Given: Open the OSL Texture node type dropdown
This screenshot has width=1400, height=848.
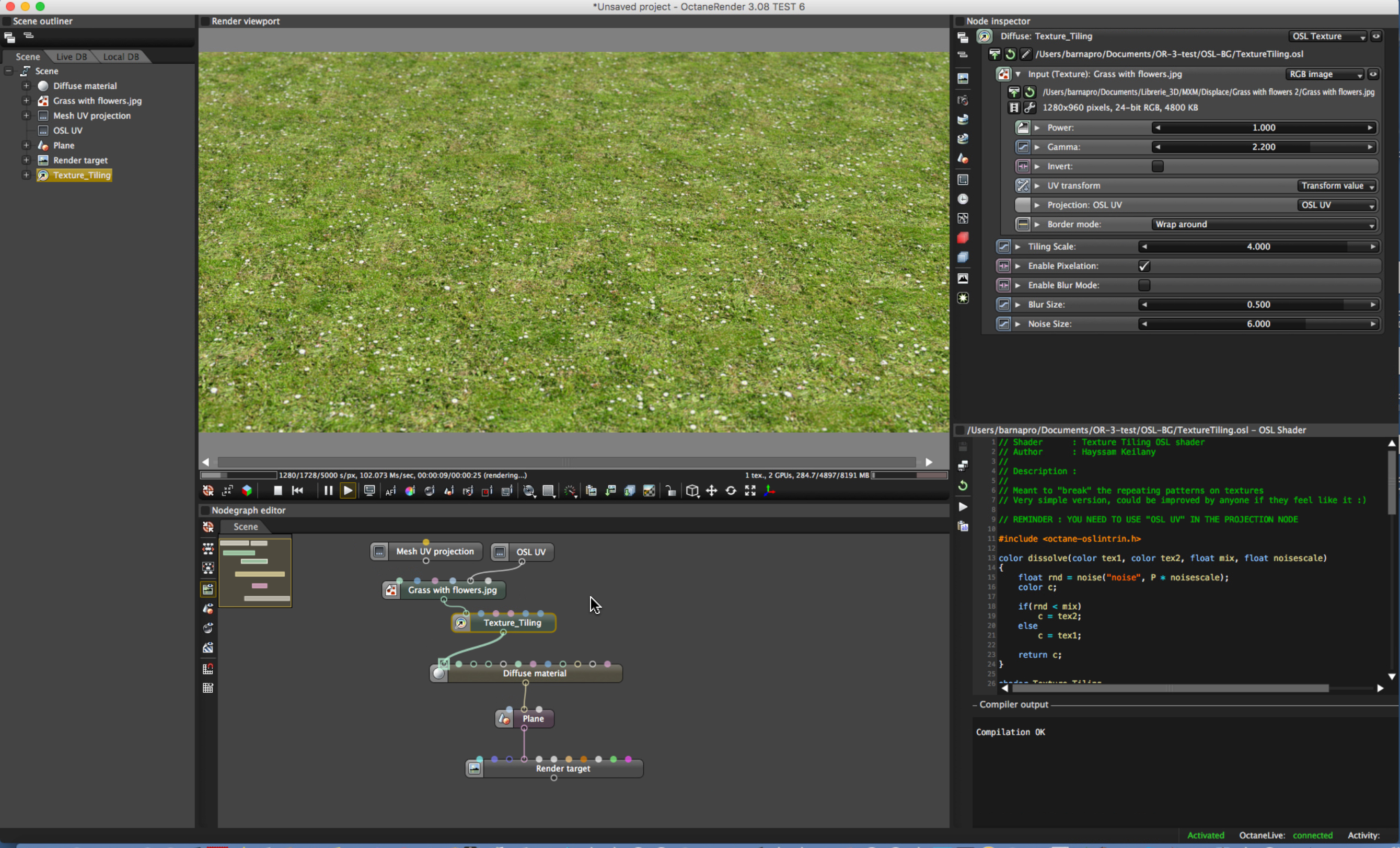Looking at the screenshot, I should point(1327,37).
